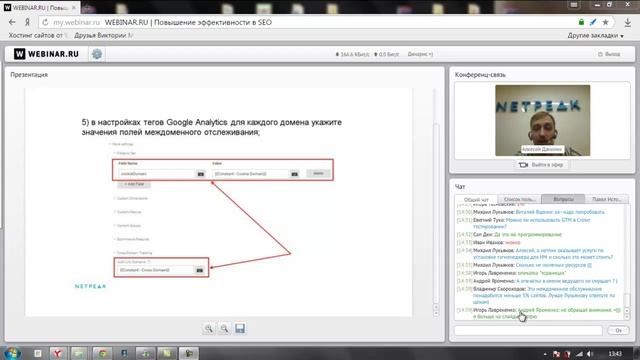The image size is (640, 360).
Task: Go back in the browser
Action: (12, 22)
